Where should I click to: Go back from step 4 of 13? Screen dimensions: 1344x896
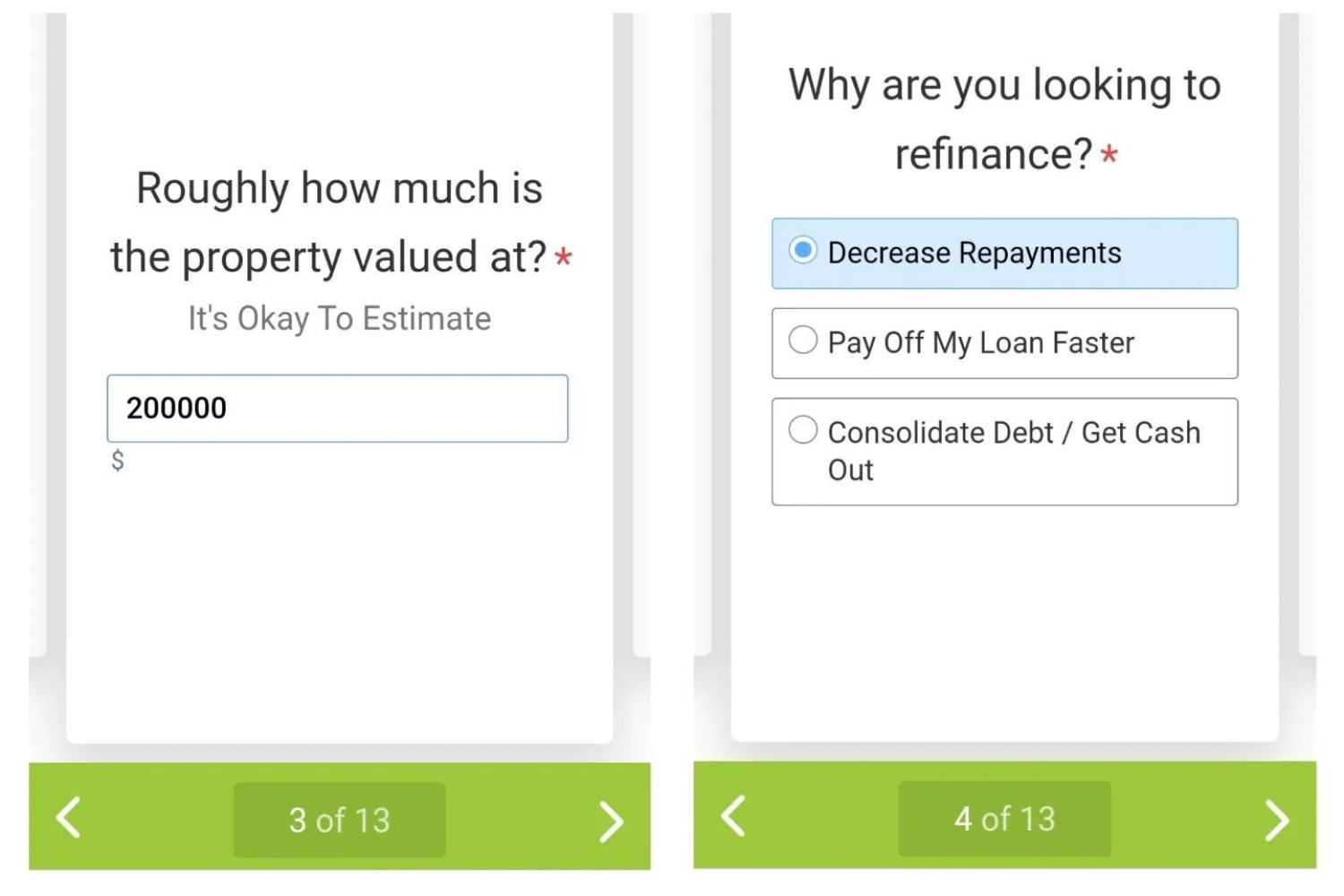[x=733, y=816]
